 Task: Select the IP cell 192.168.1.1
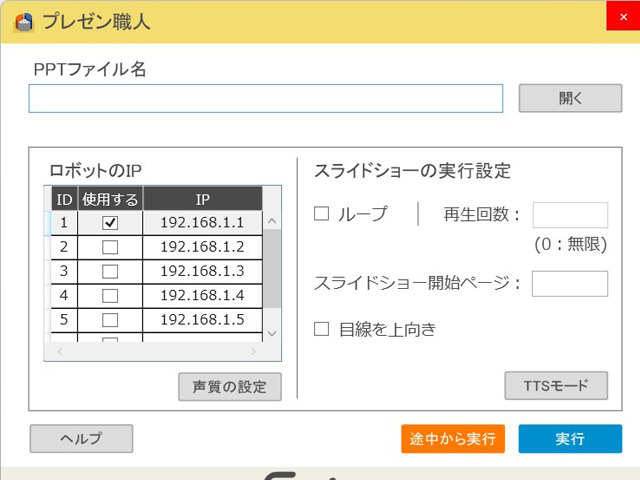(x=202, y=223)
